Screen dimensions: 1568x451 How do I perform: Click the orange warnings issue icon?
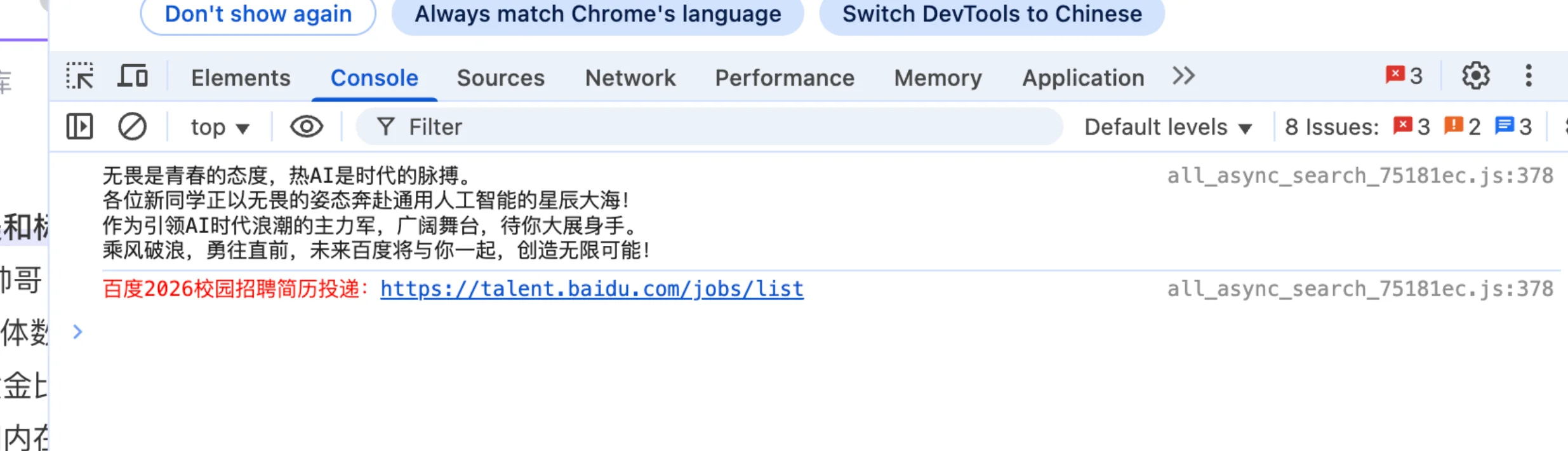1453,126
